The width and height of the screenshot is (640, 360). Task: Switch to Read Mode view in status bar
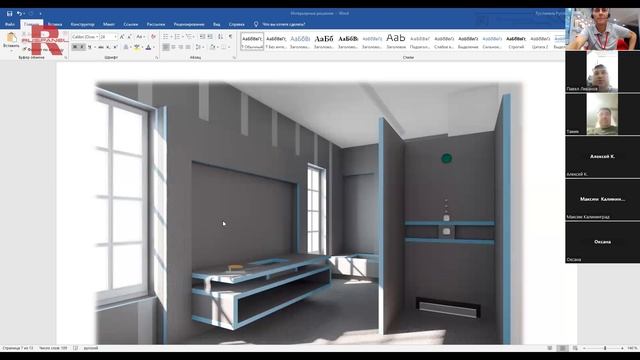pos(550,348)
